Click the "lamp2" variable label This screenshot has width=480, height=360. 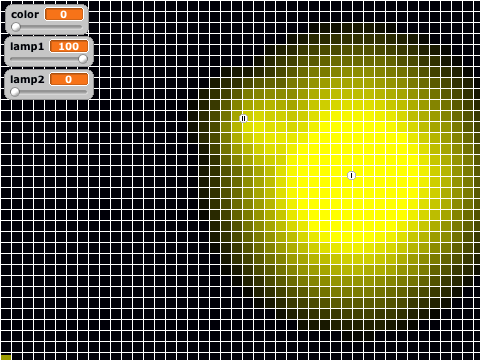coord(27,80)
